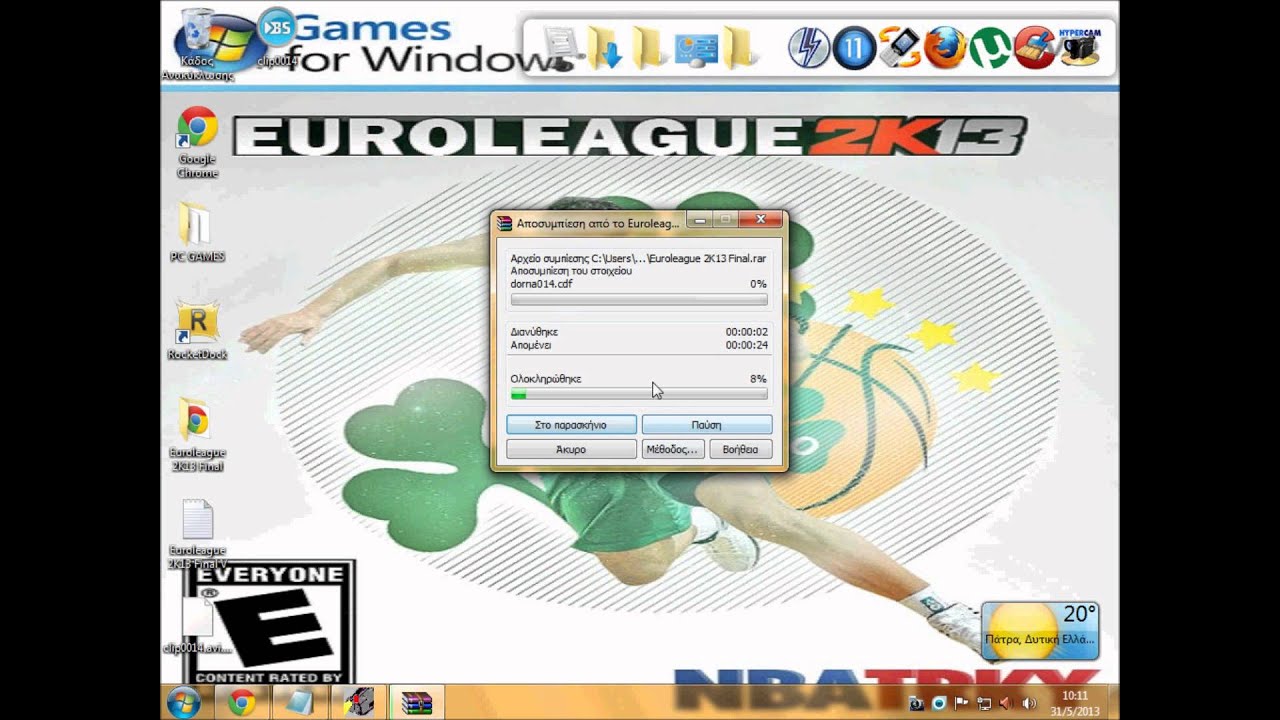
Task: Click the 'Ολοκληρώθηκε' label
Action: [x=546, y=379]
